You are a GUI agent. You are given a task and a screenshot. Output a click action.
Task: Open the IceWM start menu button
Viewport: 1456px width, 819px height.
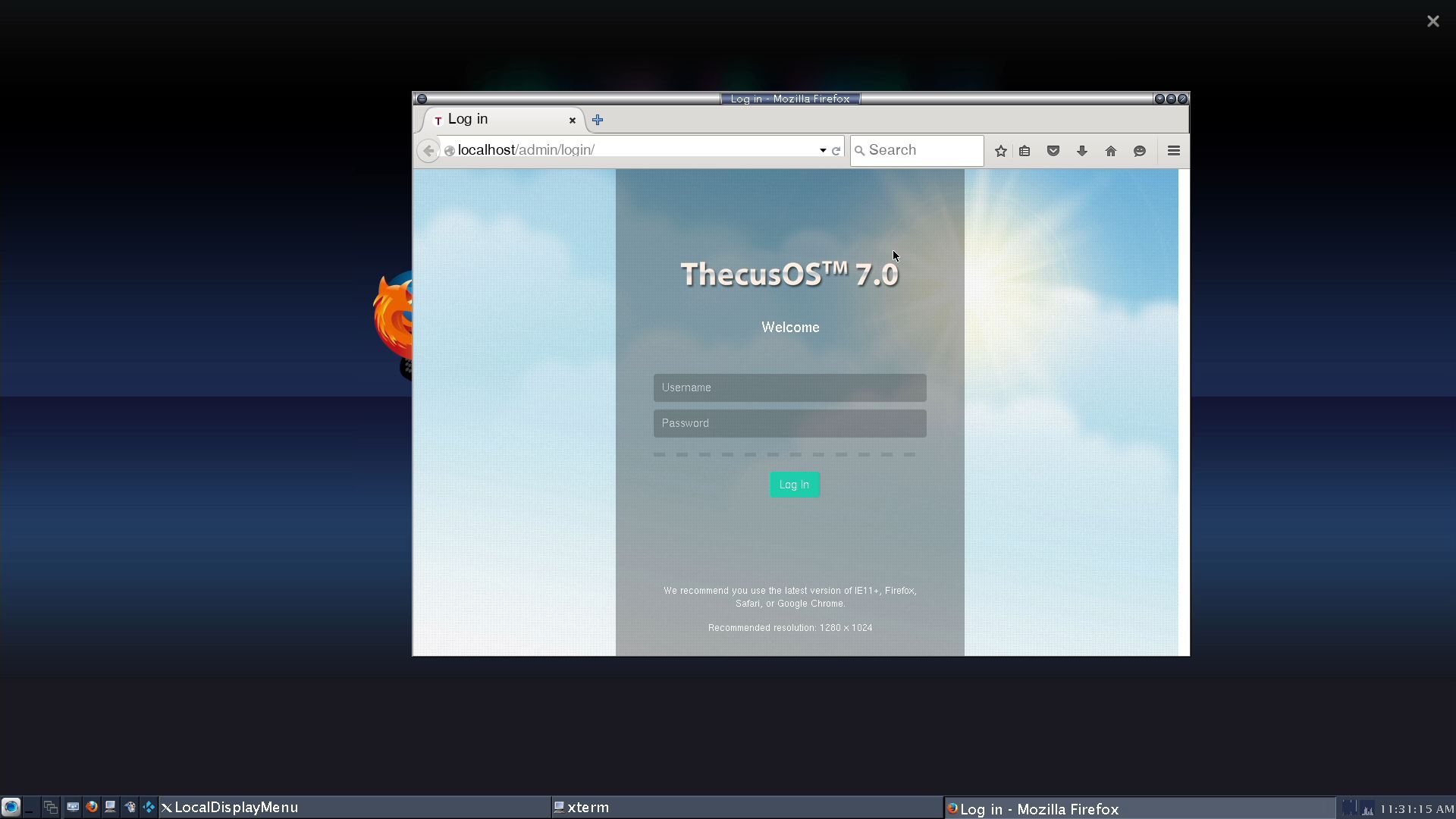11,807
